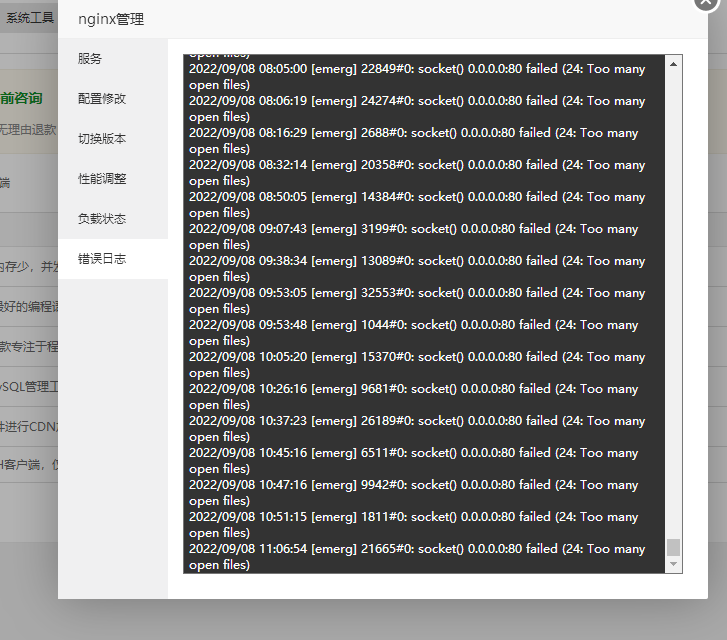Open the 切换版本 tab
Screen dimensions: 727x640
tap(113, 139)
